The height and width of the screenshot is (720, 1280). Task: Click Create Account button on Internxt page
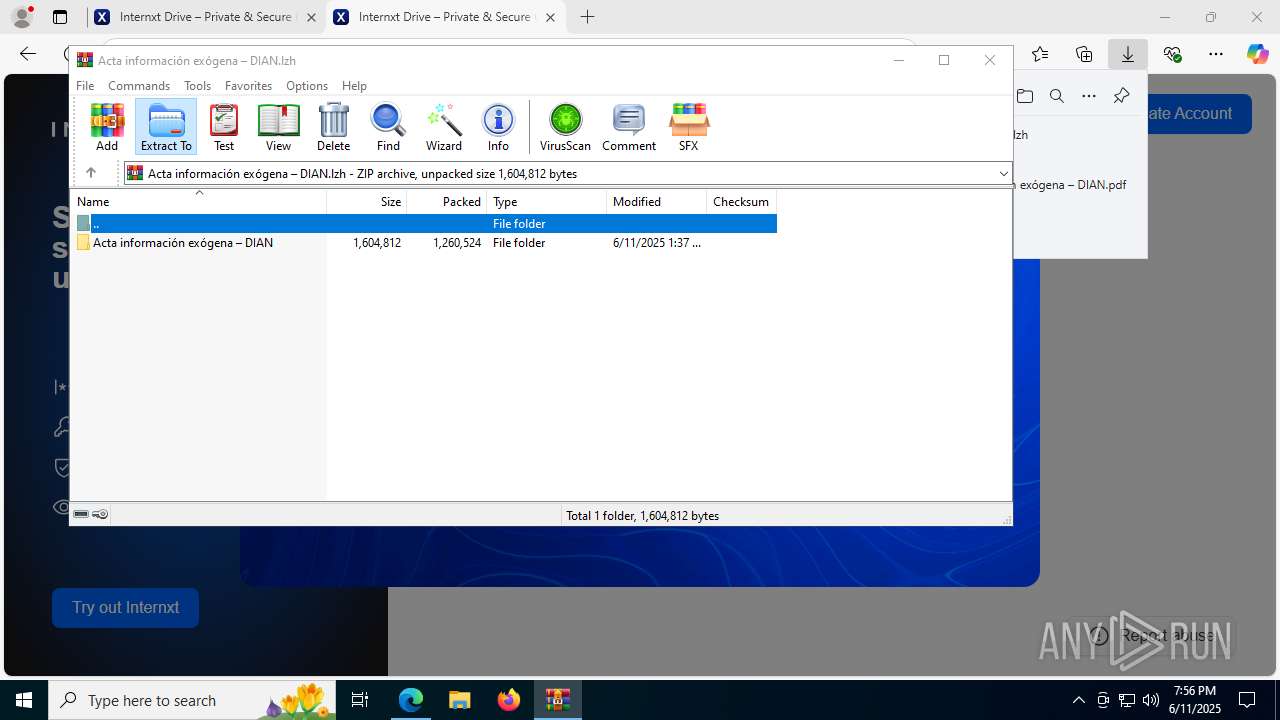click(x=1196, y=113)
